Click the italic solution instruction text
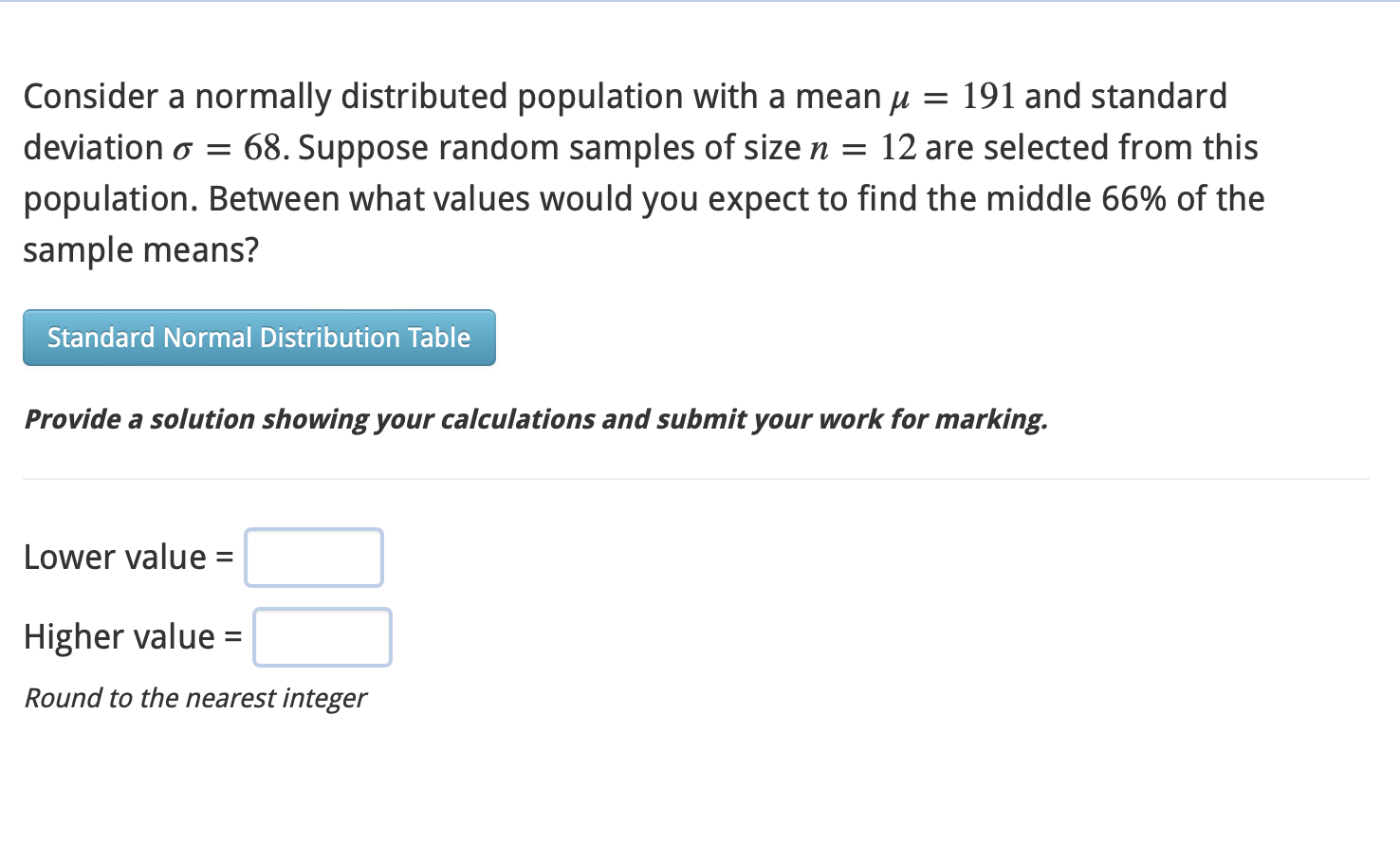The width and height of the screenshot is (1400, 861). 535,419
